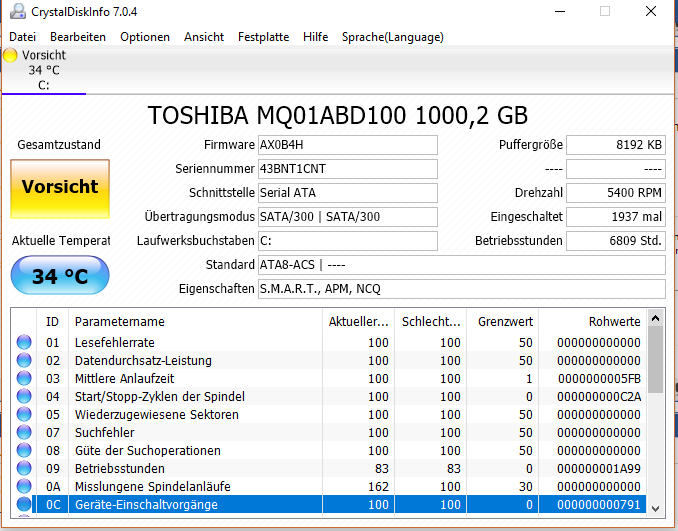This screenshot has height=531, width=678.
Task: Click the SMART list scrollbar thumb
Action: tap(656, 360)
